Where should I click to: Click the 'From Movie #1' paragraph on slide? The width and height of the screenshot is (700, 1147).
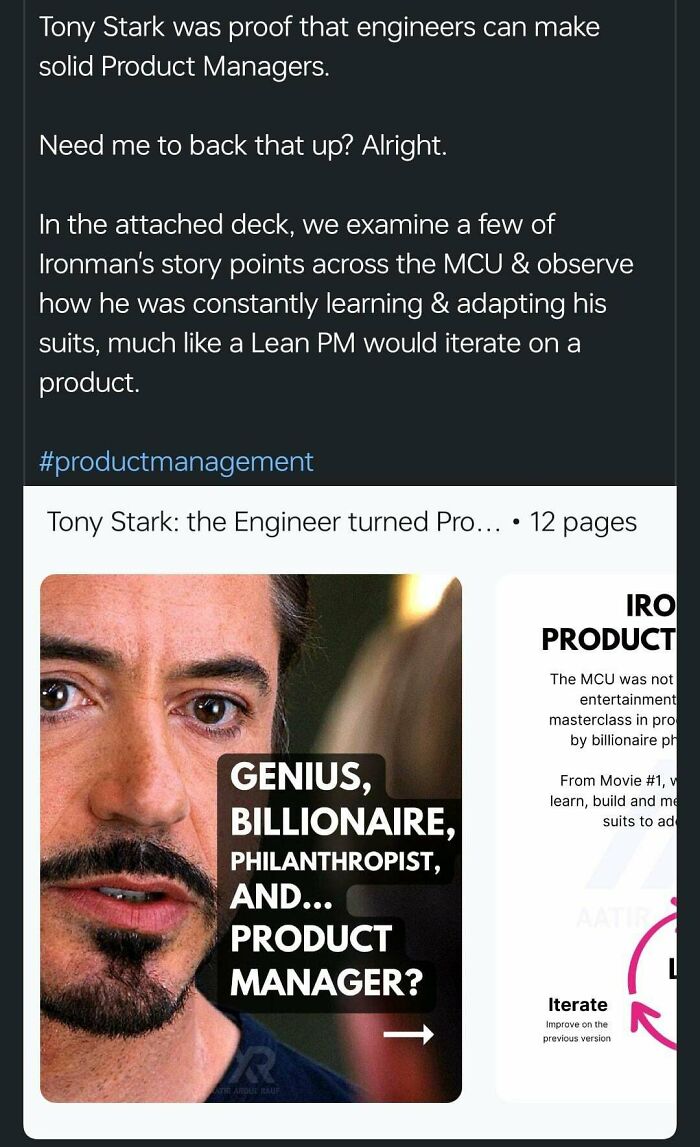(614, 800)
